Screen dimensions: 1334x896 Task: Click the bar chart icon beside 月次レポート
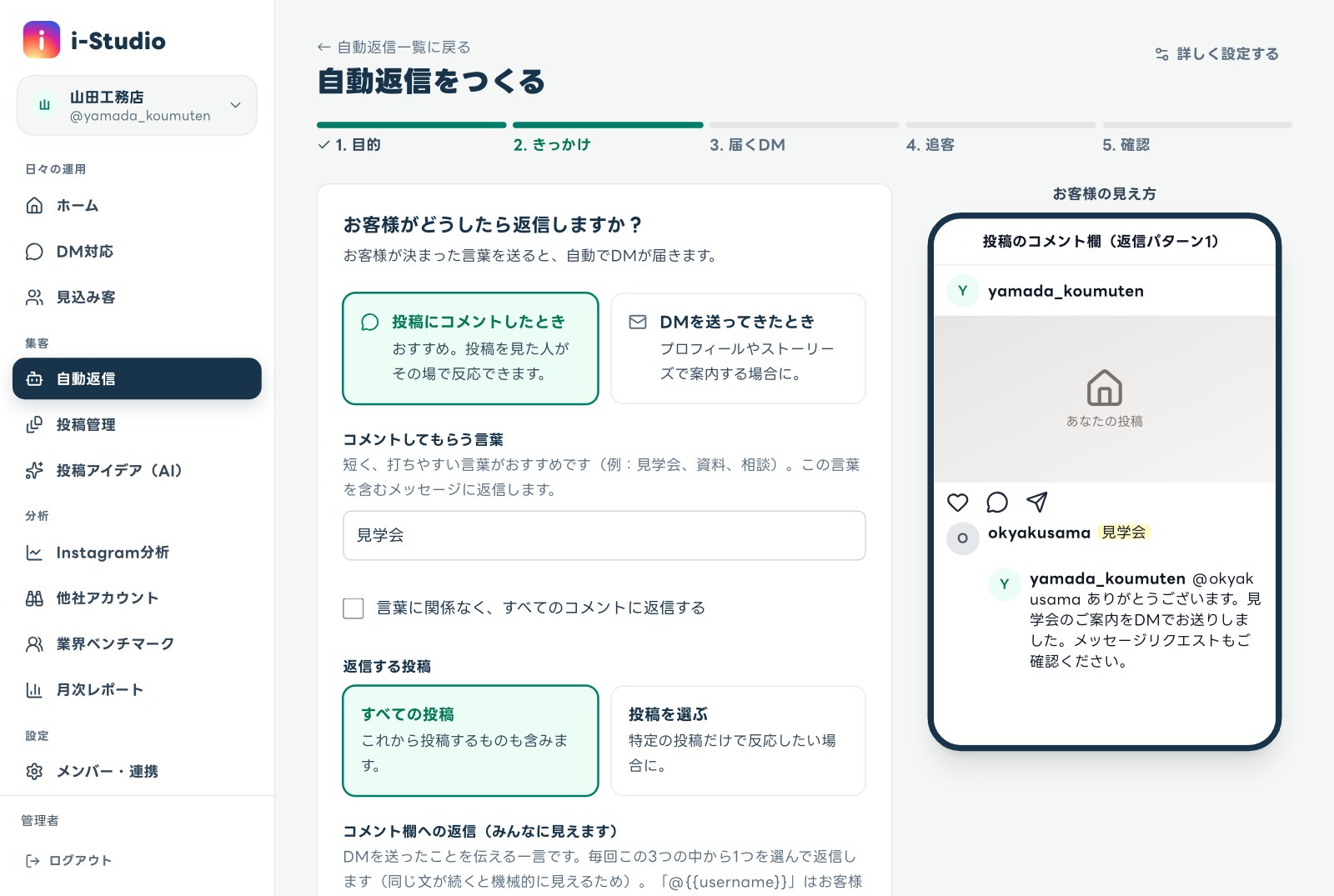tap(34, 689)
